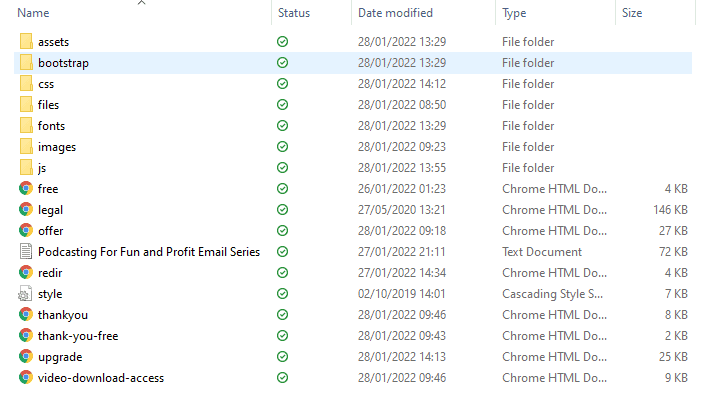Click the sync status checkmark on the offer row
Image resolution: width=717 pixels, height=403 pixels.
click(x=283, y=231)
